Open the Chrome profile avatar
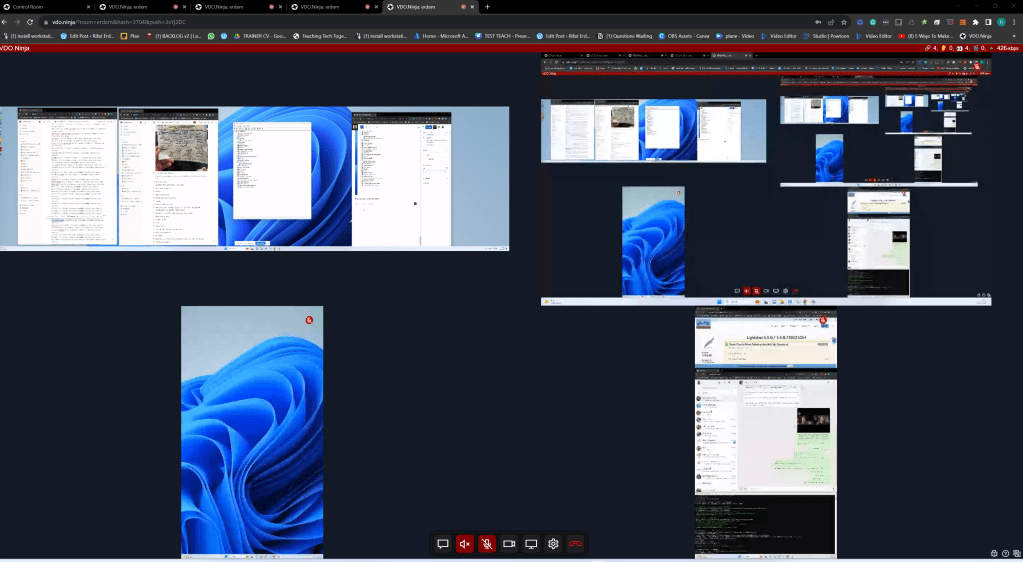This screenshot has height=562, width=1023. (x=1001, y=22)
